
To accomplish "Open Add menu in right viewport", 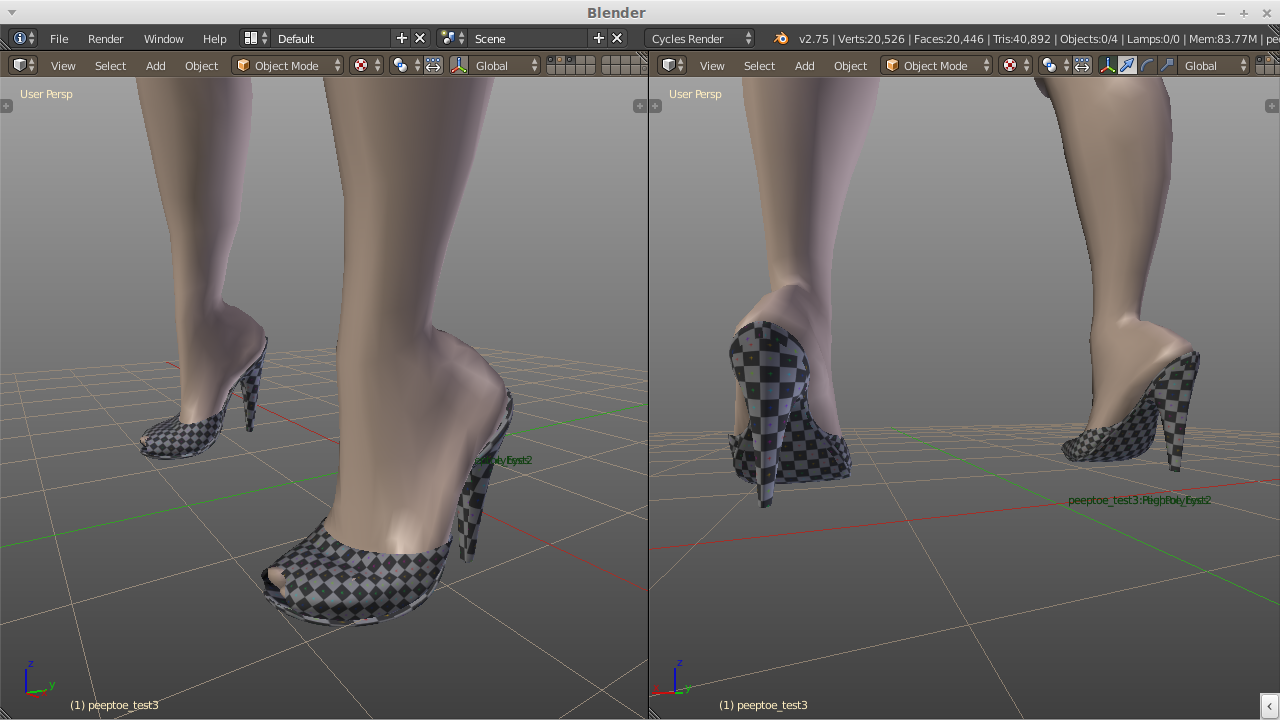I will pyautogui.click(x=804, y=65).
